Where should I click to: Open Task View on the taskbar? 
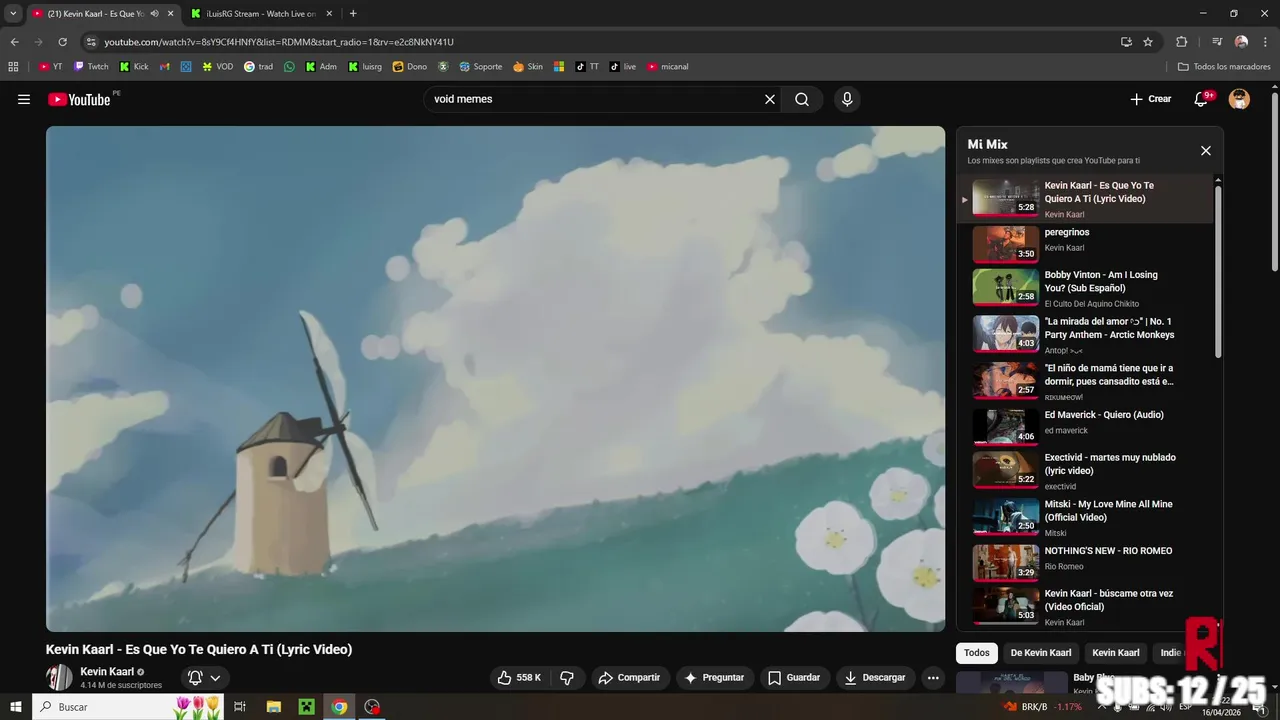240,707
